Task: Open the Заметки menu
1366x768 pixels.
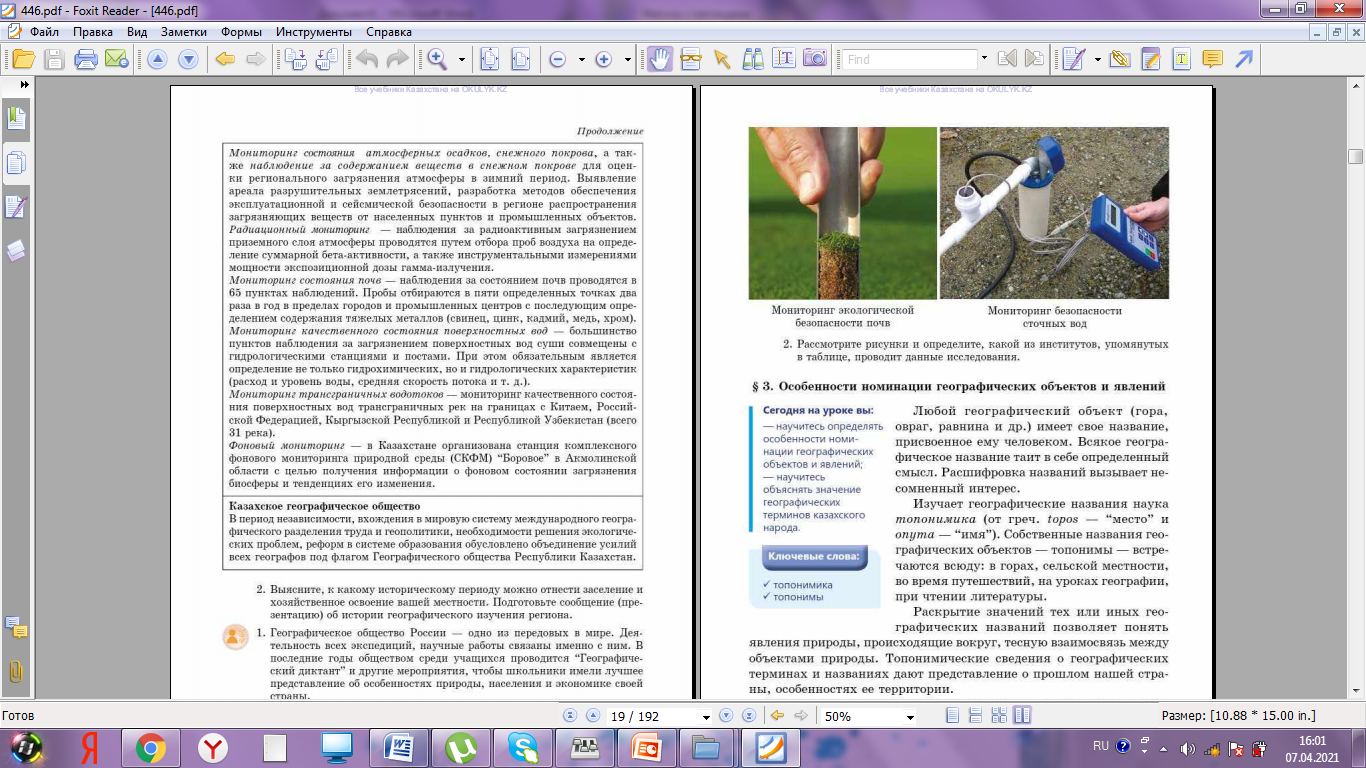Action: click(x=184, y=32)
